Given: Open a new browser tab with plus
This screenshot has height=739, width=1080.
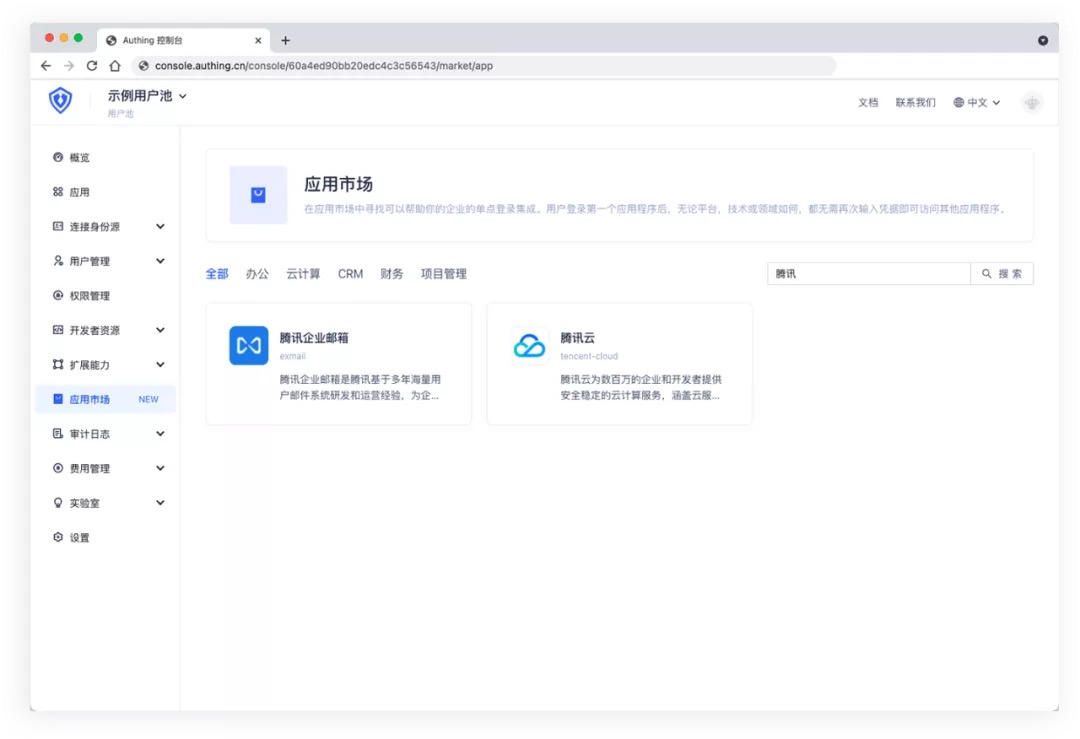Looking at the screenshot, I should [x=285, y=41].
